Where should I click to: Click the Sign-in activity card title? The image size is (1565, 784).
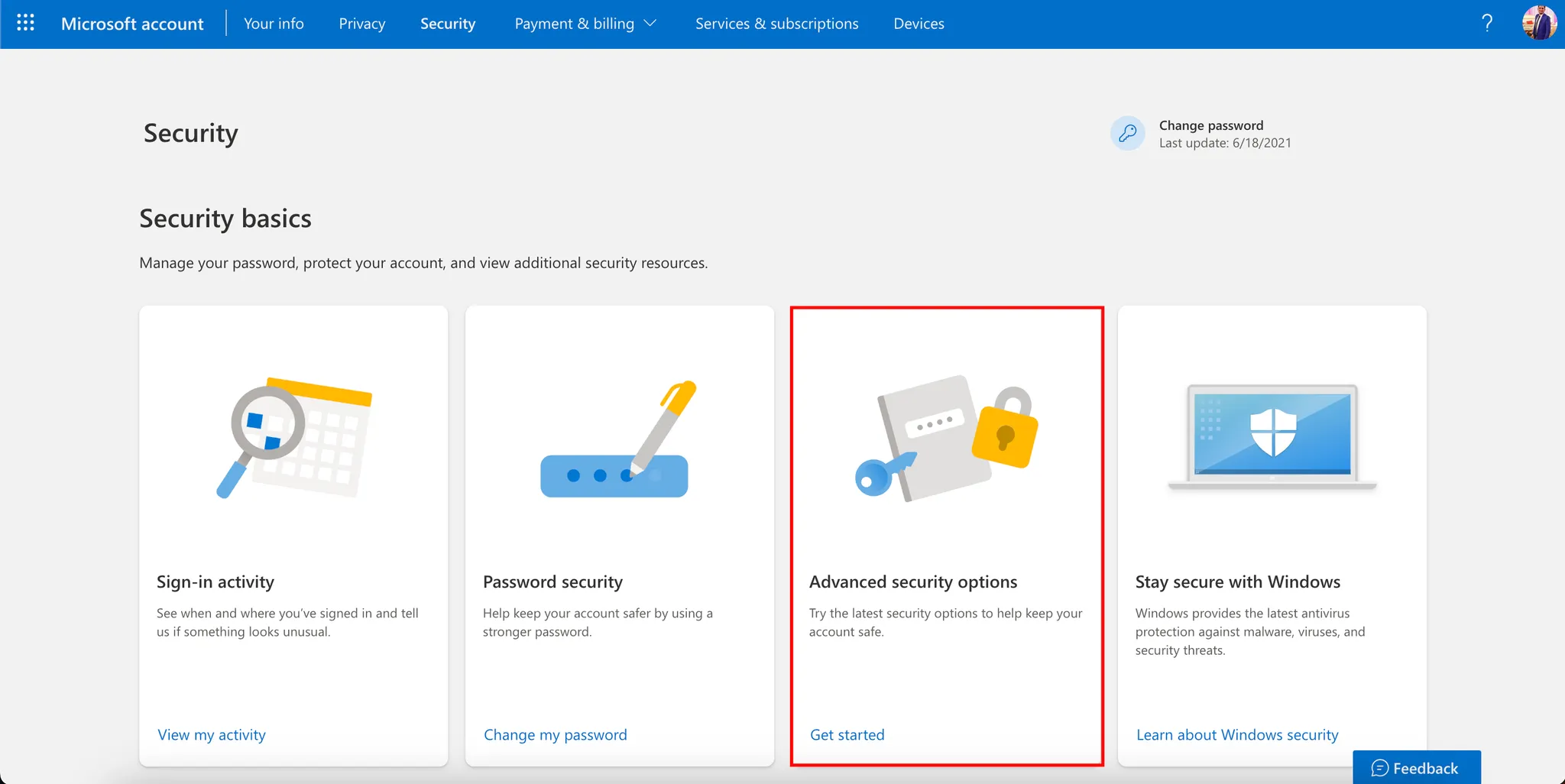[215, 582]
